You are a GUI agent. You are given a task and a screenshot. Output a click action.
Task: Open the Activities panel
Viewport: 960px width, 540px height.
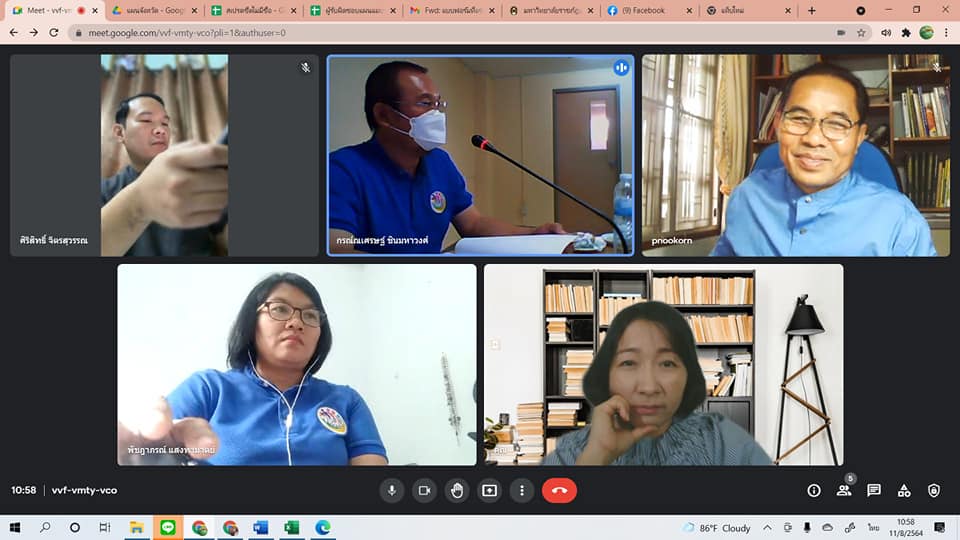(x=904, y=490)
